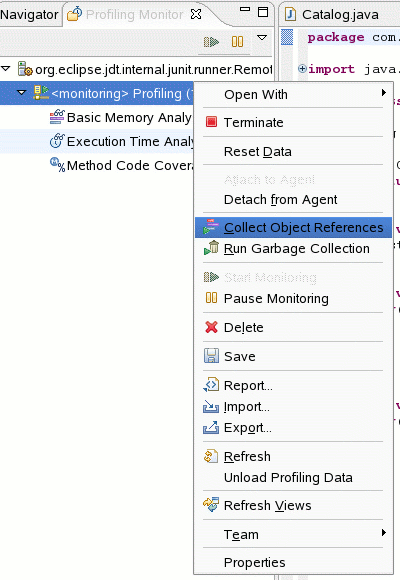This screenshot has height=580, width=400.
Task: Collapse the org.eclipse.jdt.internal.junit.runner tree node
Action: 6,68
